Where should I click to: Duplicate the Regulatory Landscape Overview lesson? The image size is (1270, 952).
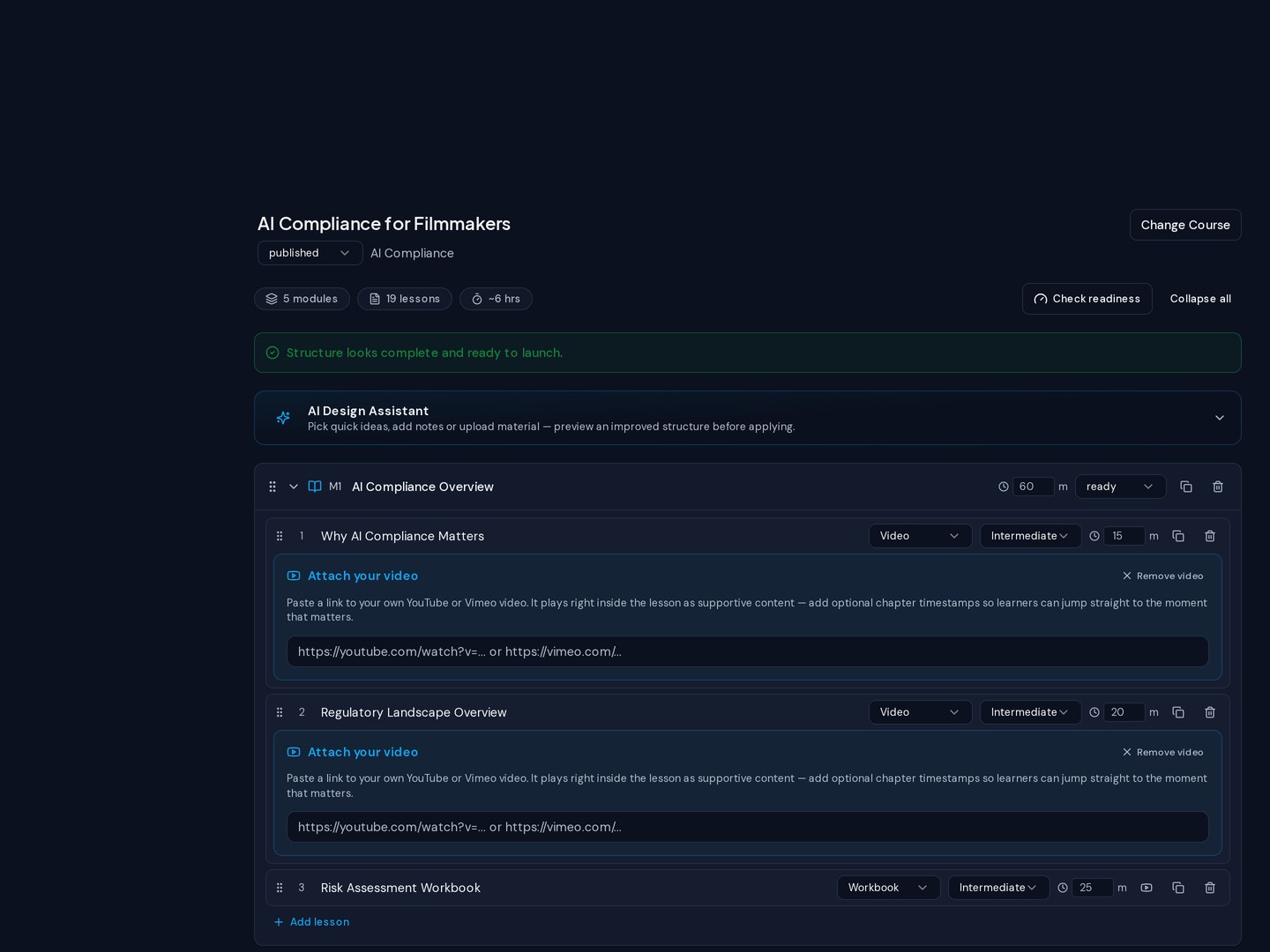(x=1178, y=712)
